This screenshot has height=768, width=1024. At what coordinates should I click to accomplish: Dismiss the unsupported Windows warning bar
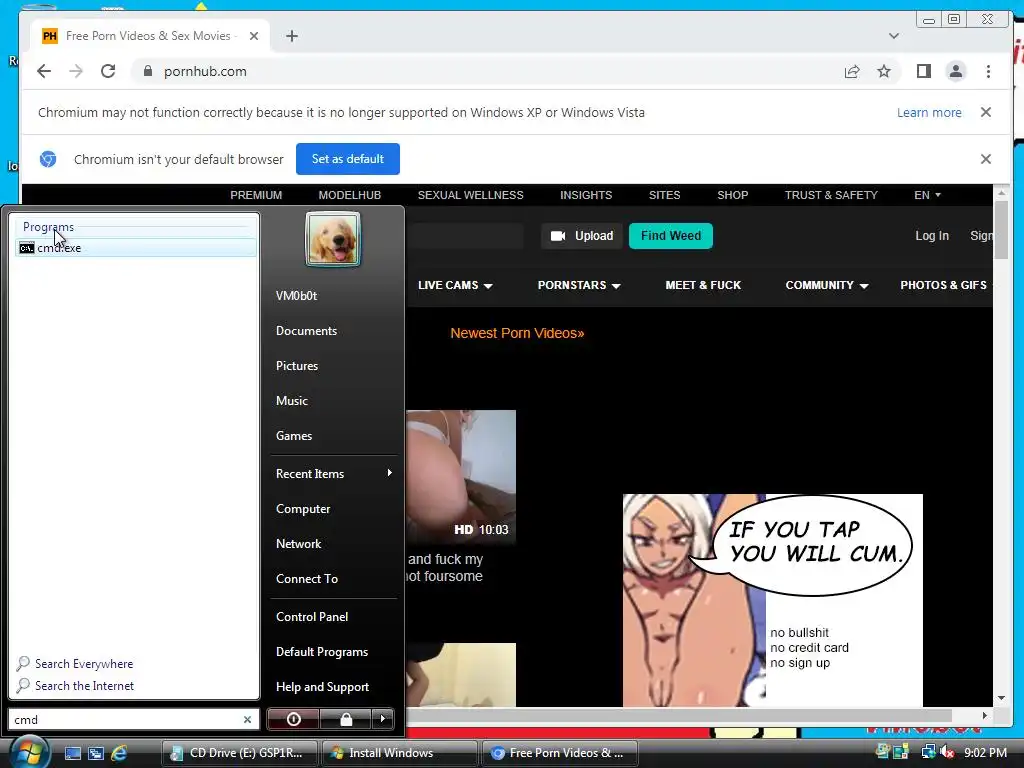[986, 112]
